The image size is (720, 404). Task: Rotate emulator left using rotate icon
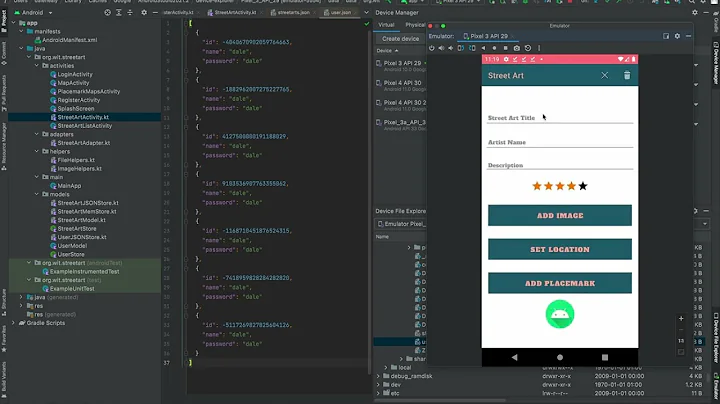click(x=461, y=48)
